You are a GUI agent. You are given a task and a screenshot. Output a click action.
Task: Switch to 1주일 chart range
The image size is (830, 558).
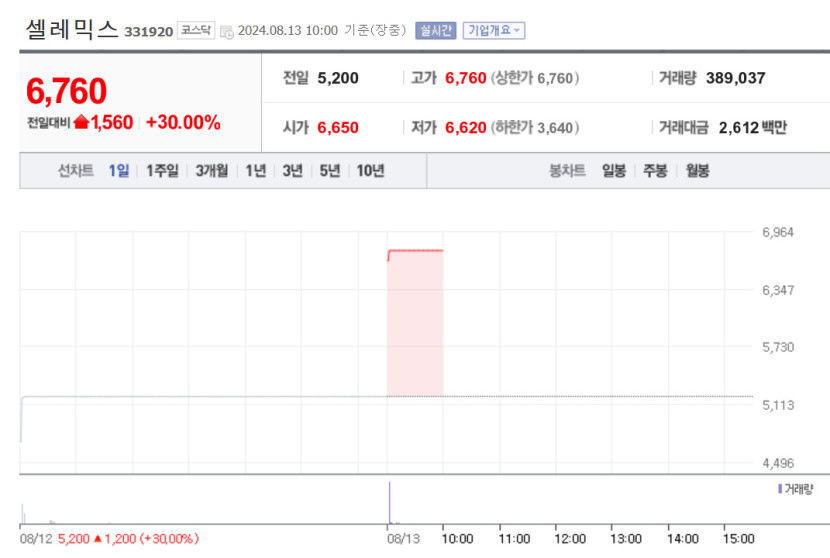162,170
